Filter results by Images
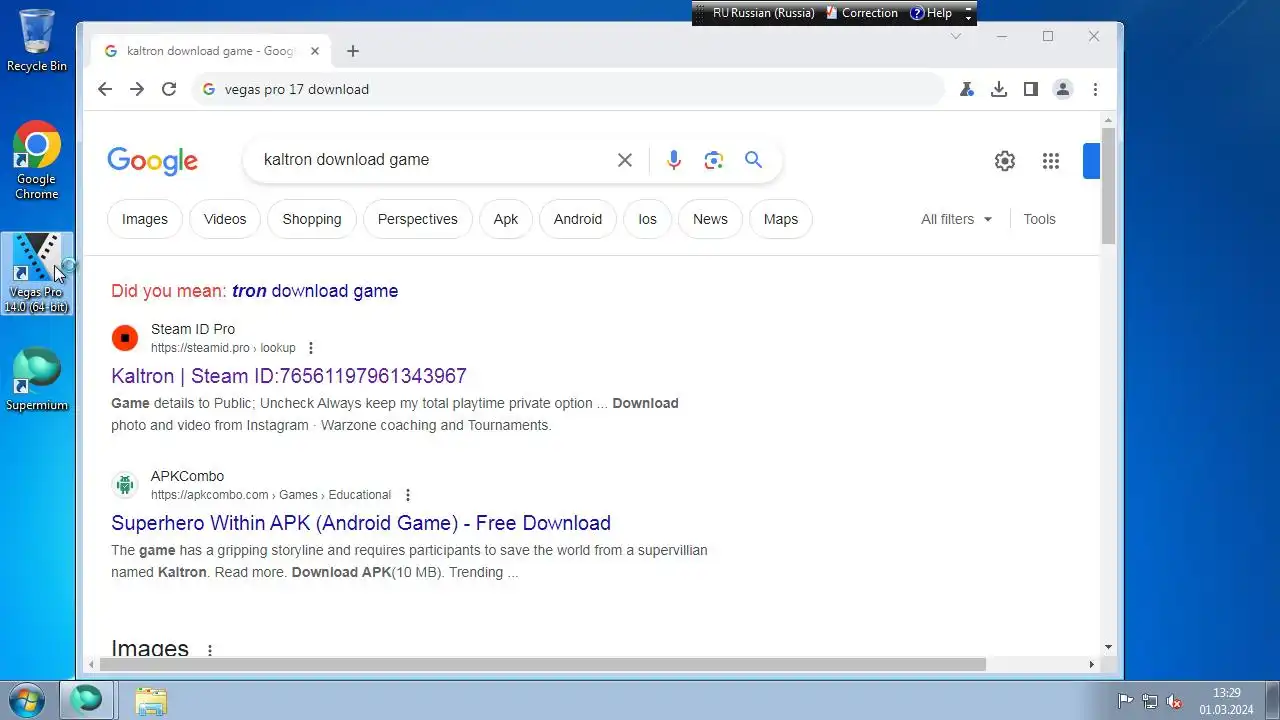Screen dimensions: 1280x720 point(145,219)
